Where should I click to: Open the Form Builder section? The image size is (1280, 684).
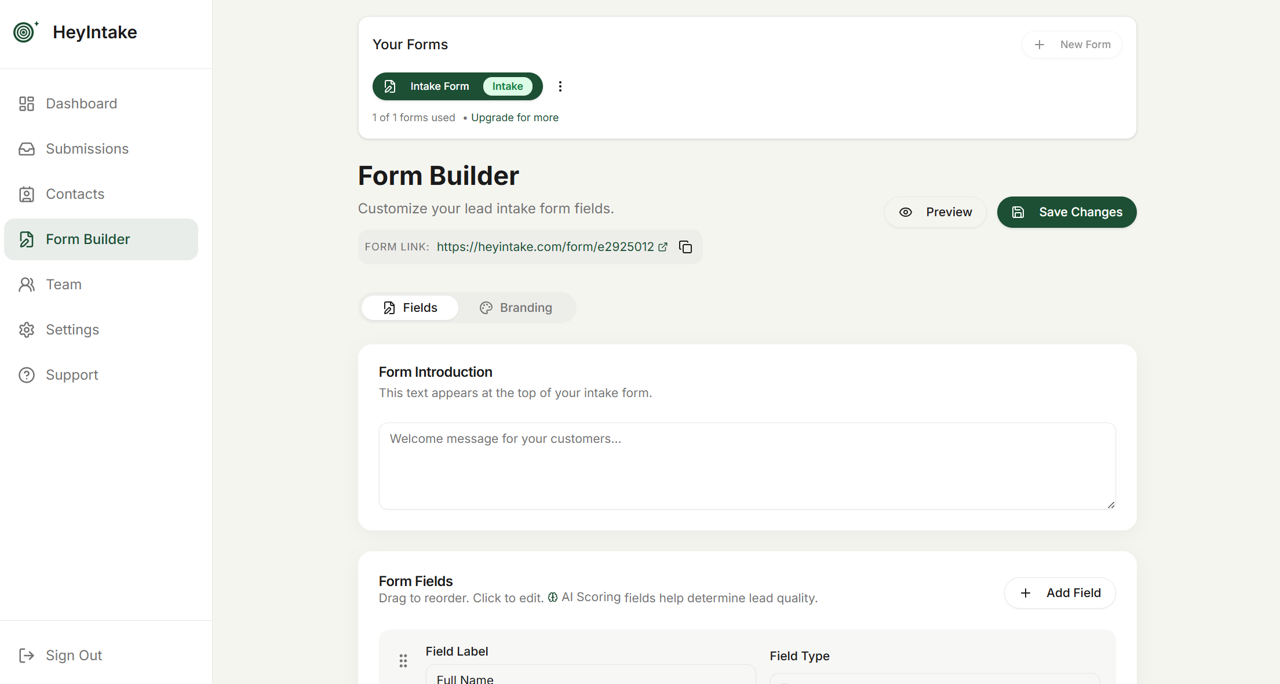(x=87, y=239)
